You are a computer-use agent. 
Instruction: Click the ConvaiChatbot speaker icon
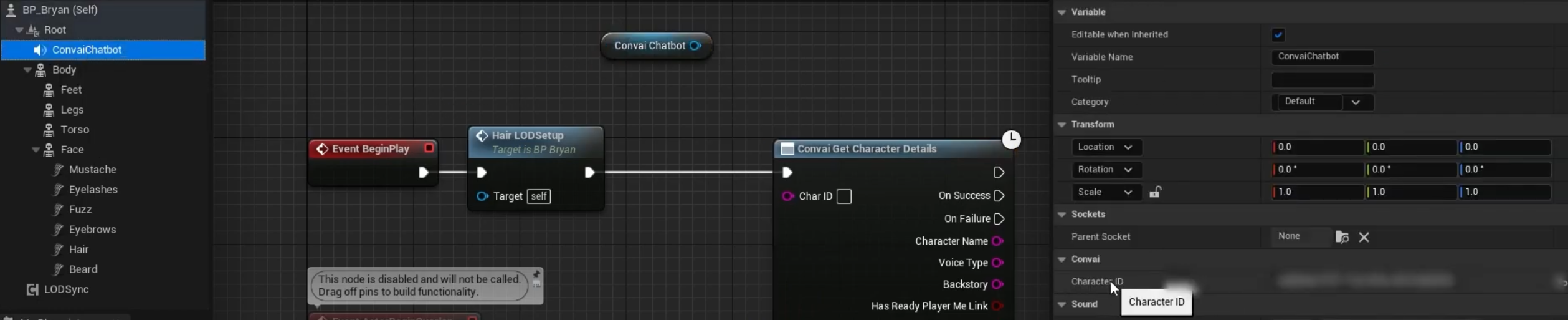pos(40,50)
